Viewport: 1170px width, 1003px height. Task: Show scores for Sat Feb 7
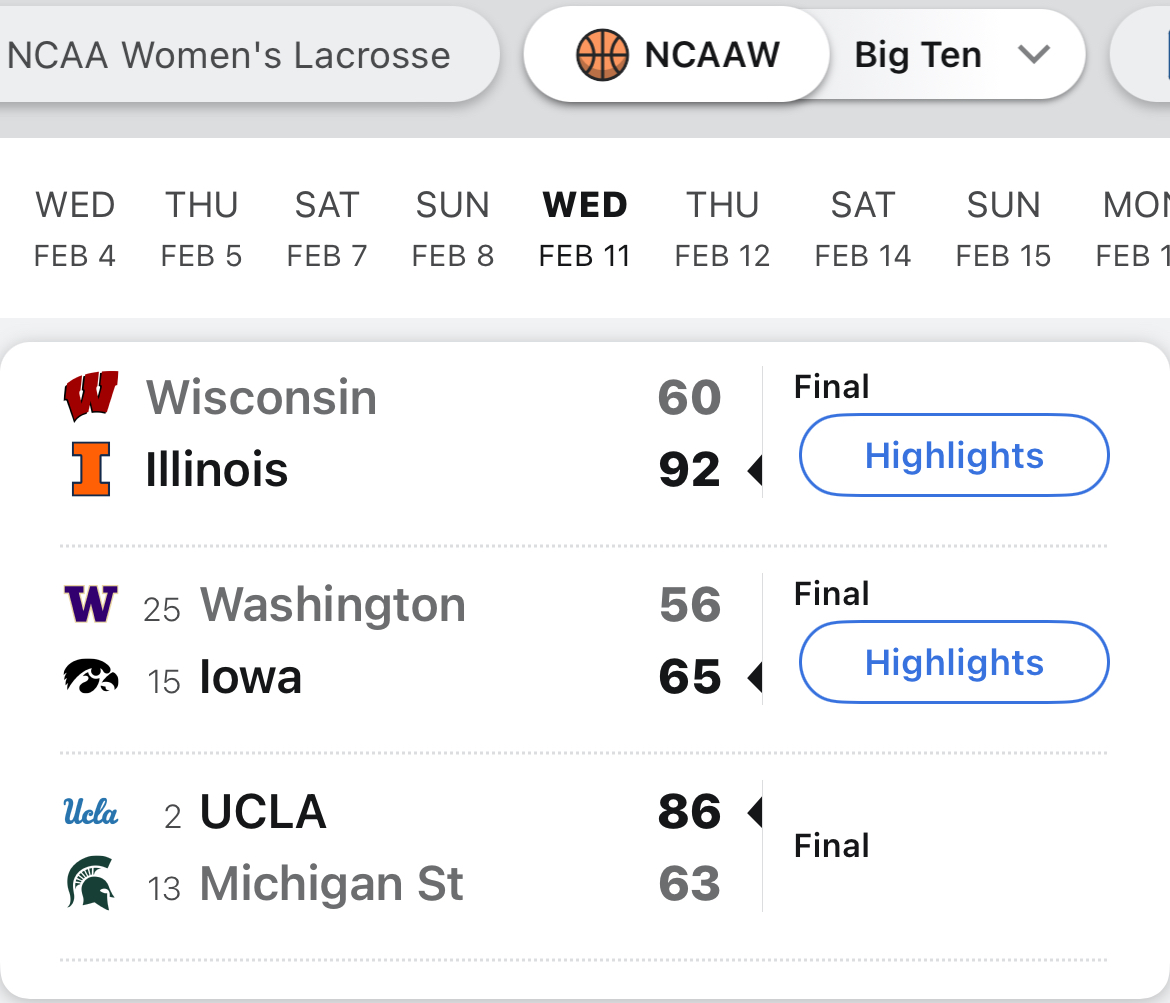pyautogui.click(x=327, y=230)
